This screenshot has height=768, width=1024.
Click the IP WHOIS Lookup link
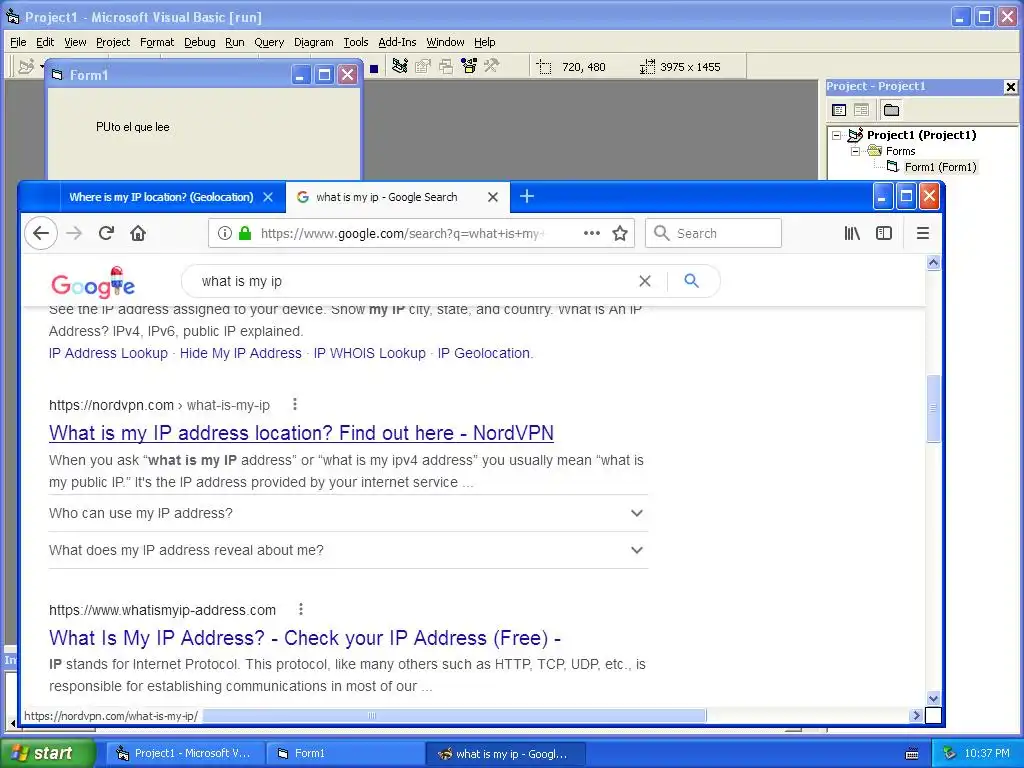(370, 353)
